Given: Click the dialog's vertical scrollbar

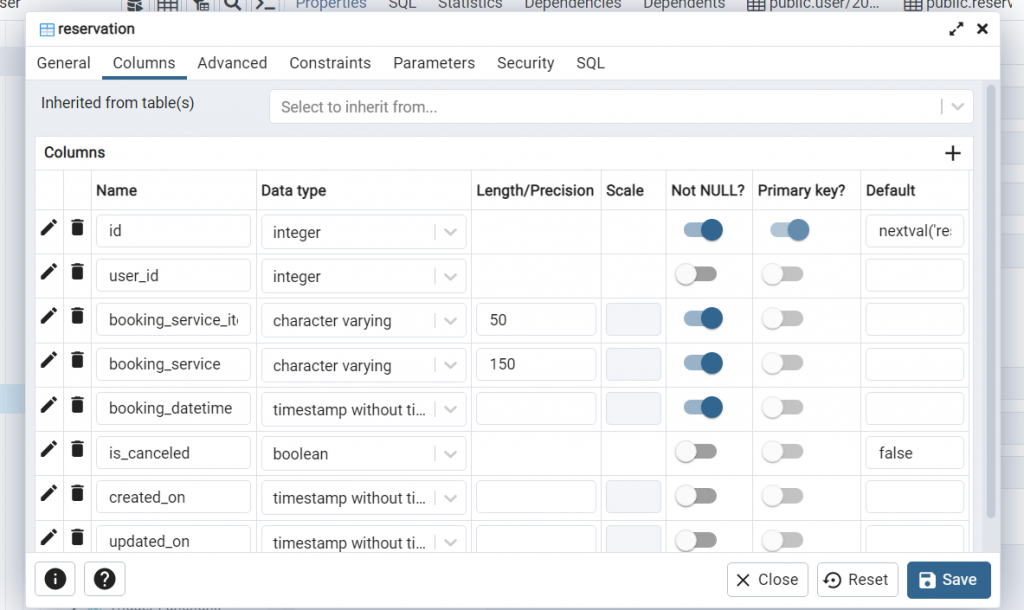Looking at the screenshot, I should pyautogui.click(x=991, y=300).
